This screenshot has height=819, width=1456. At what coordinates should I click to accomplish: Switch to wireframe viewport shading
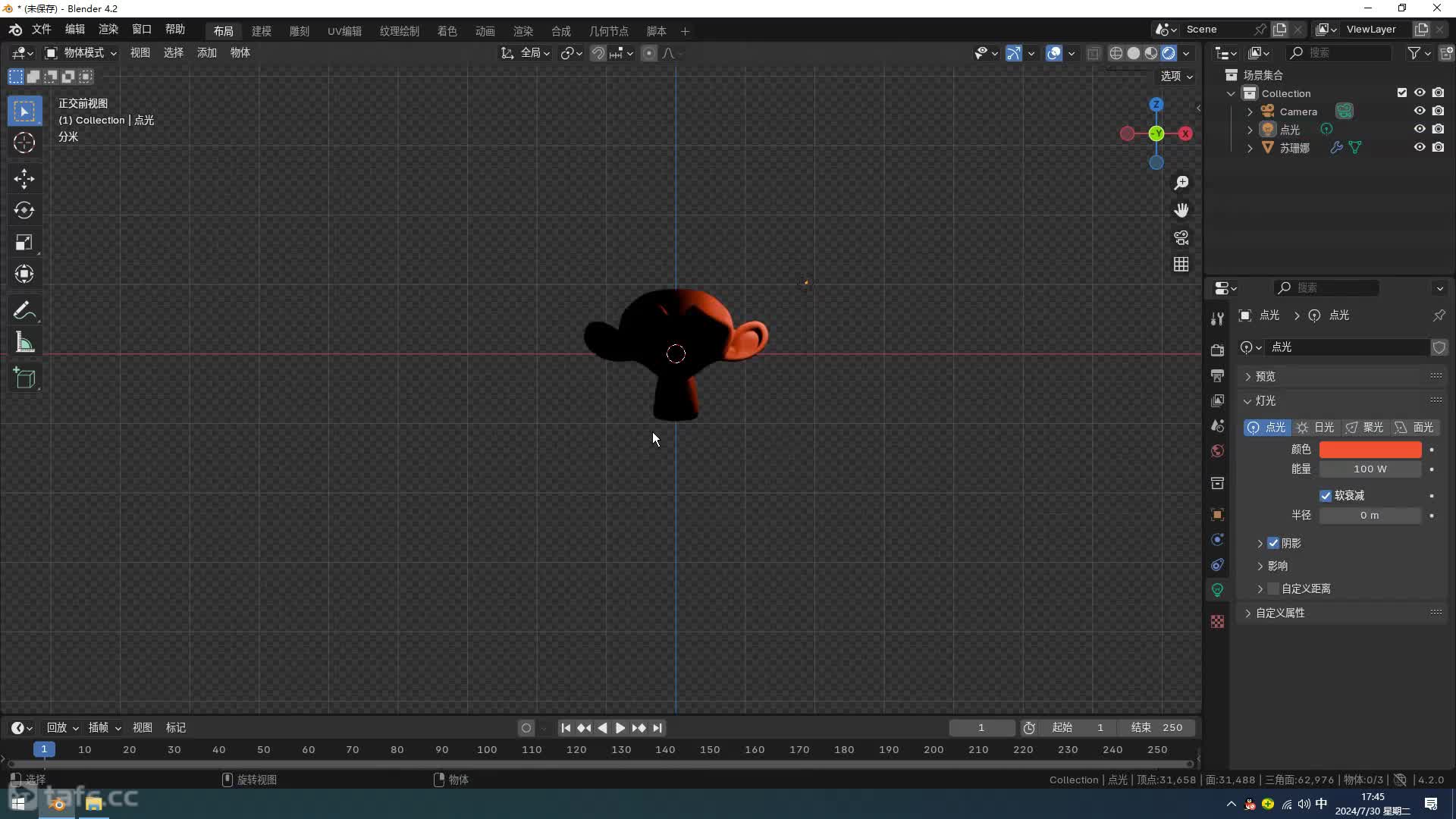coord(1116,53)
